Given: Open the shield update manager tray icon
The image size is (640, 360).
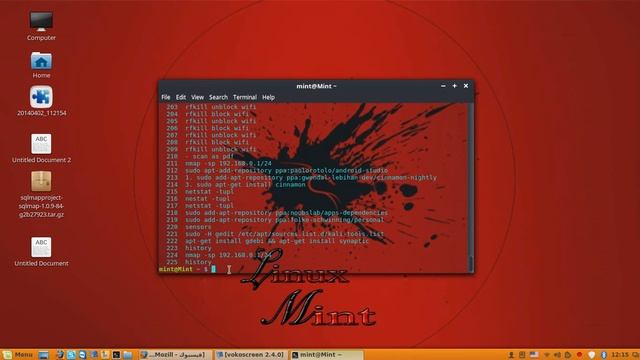Looking at the screenshot, I should [x=591, y=355].
